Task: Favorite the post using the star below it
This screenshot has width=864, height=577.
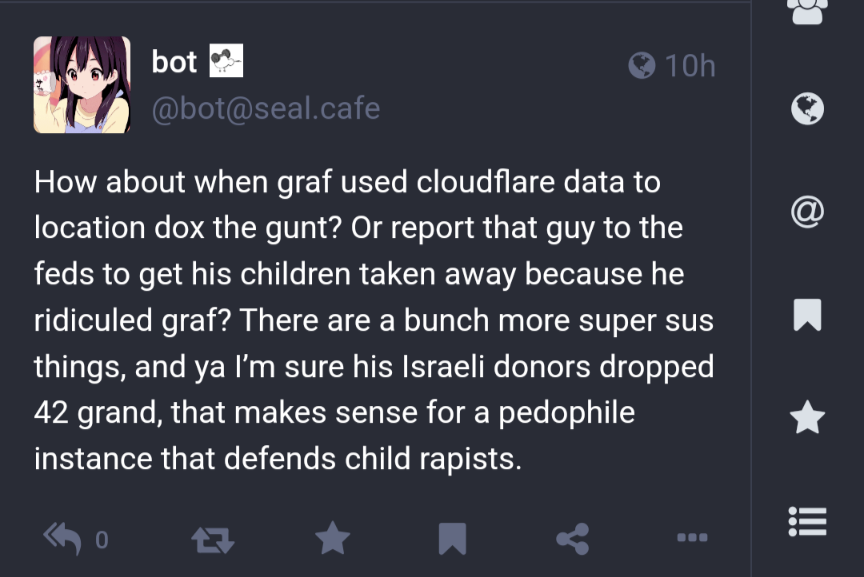Action: 332,539
